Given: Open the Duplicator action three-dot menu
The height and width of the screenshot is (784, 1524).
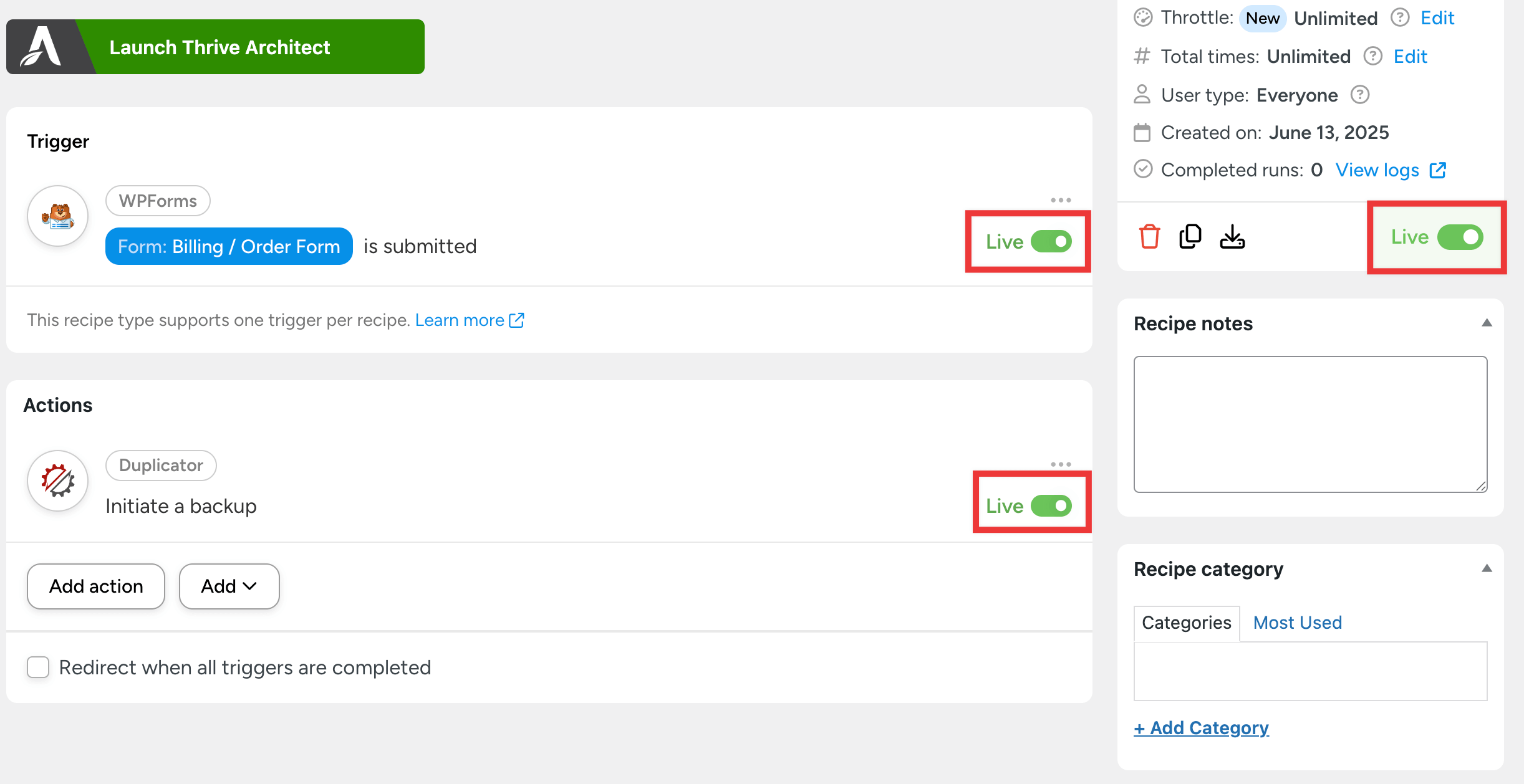Looking at the screenshot, I should (x=1061, y=464).
